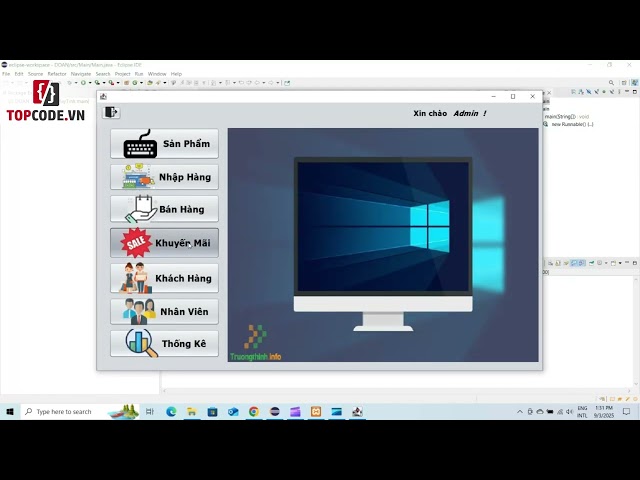Open Eclipse Help menu
The height and width of the screenshot is (480, 640).
coord(176,74)
